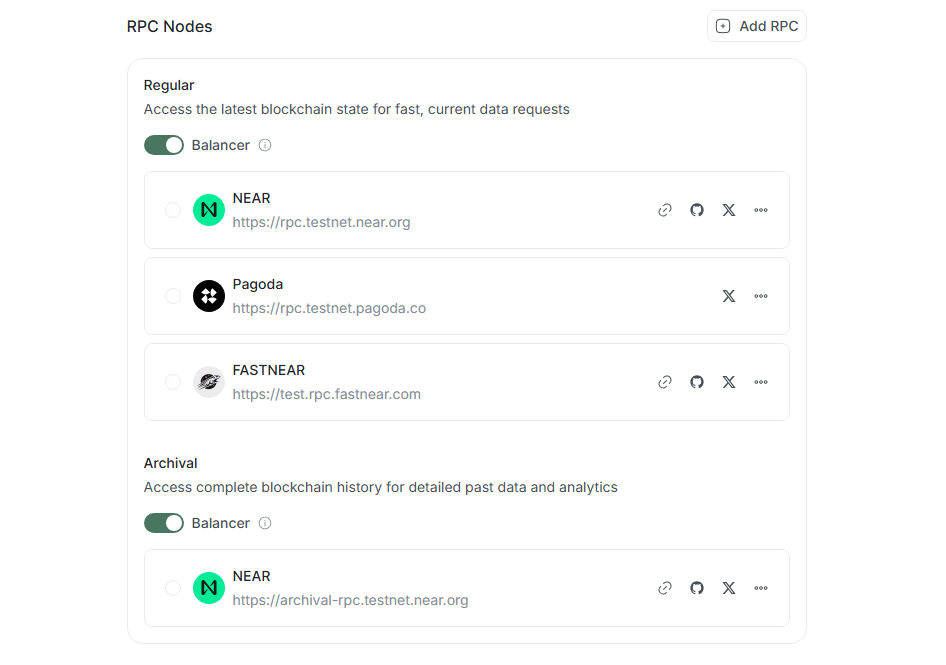Click the https://rpc.testnet.pagoda.co URL
Image resolution: width=946 pixels, height=665 pixels.
click(x=329, y=308)
